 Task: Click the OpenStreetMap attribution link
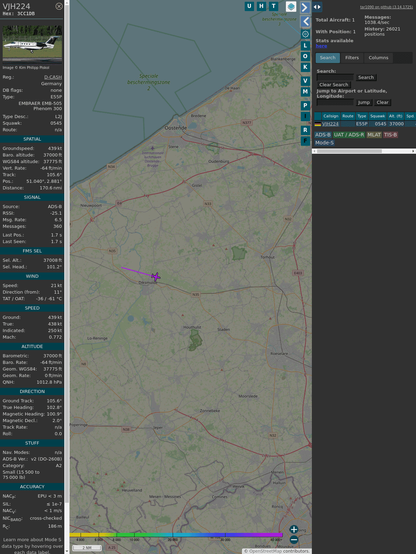[264, 551]
